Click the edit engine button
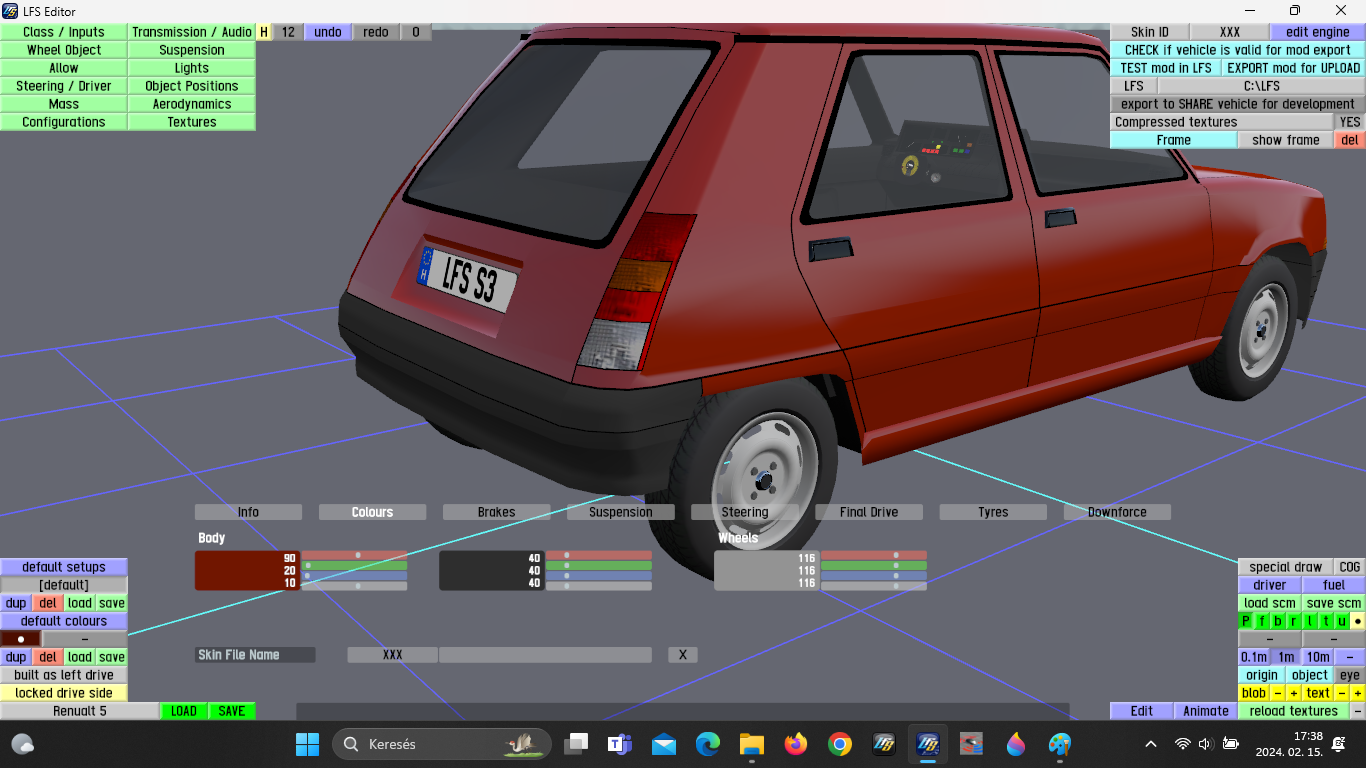Image resolution: width=1366 pixels, height=768 pixels. click(x=1317, y=32)
